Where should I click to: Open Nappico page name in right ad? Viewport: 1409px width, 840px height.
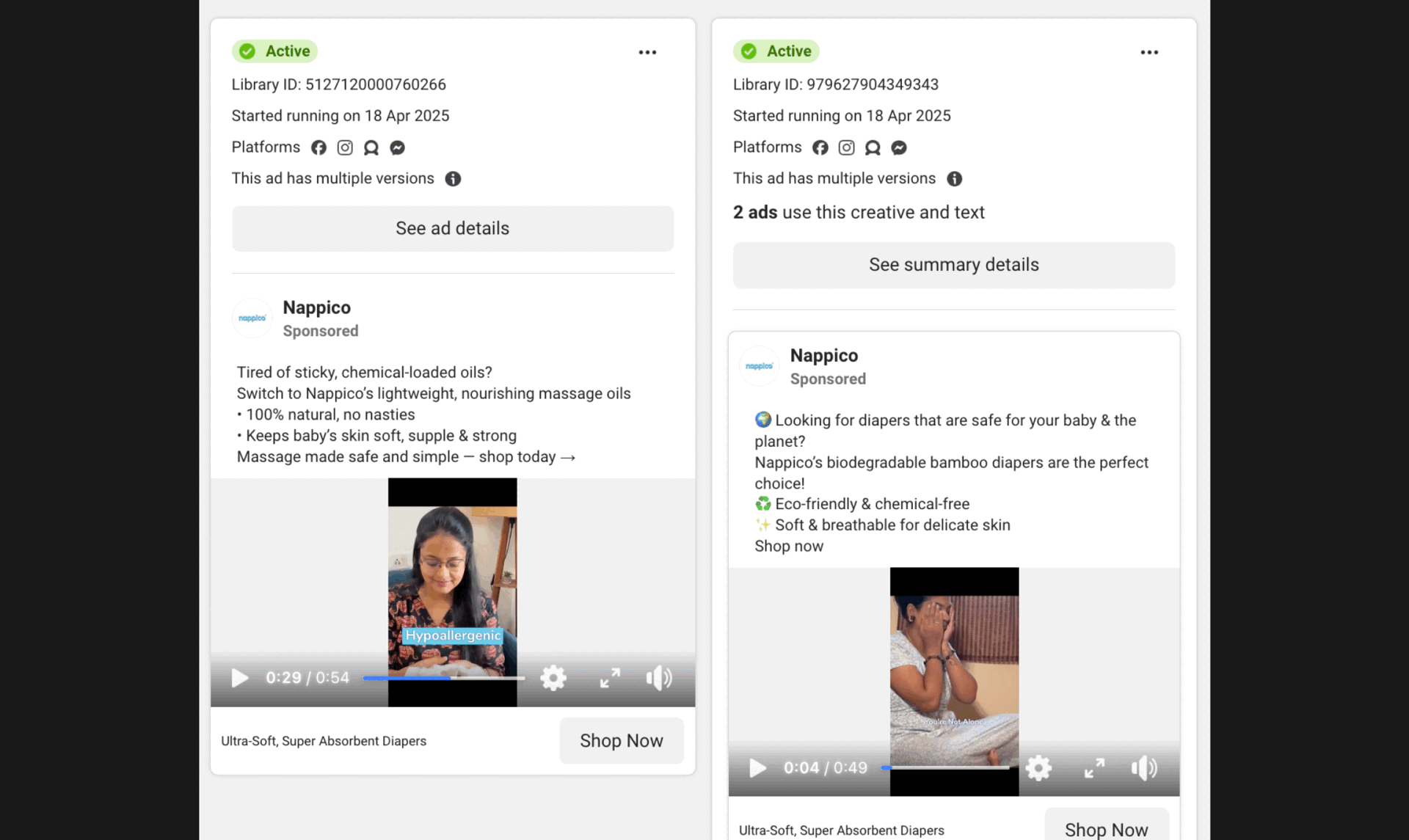pyautogui.click(x=823, y=355)
